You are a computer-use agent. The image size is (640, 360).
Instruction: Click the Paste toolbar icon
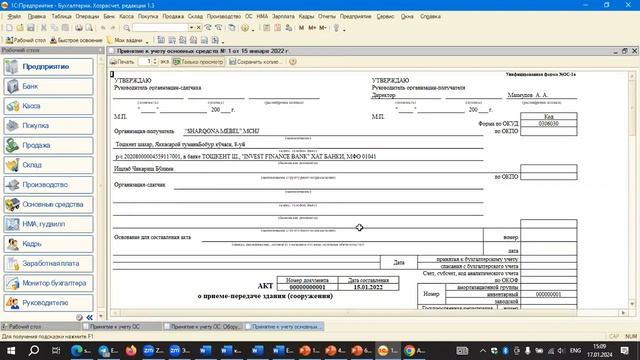[x=65, y=28]
